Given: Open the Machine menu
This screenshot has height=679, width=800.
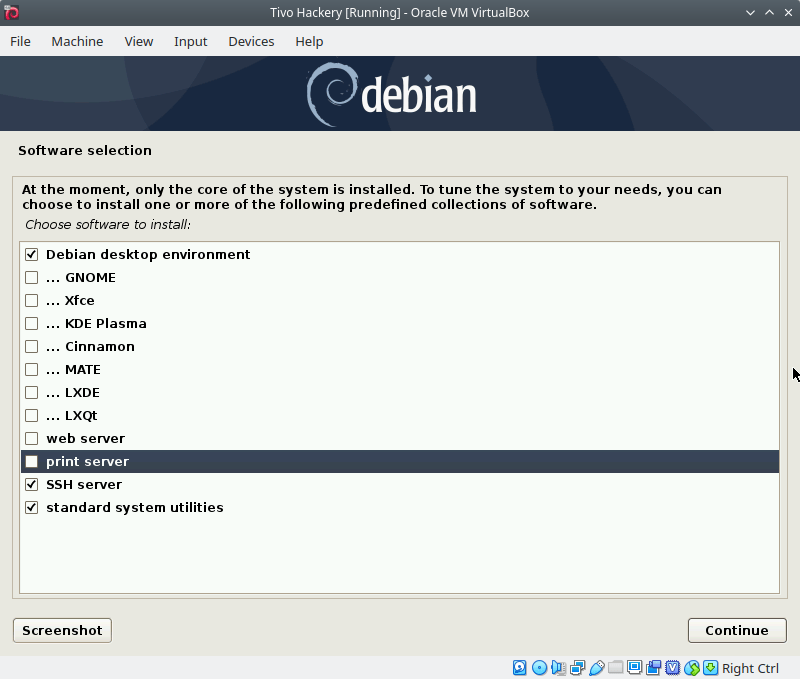Looking at the screenshot, I should (x=77, y=41).
